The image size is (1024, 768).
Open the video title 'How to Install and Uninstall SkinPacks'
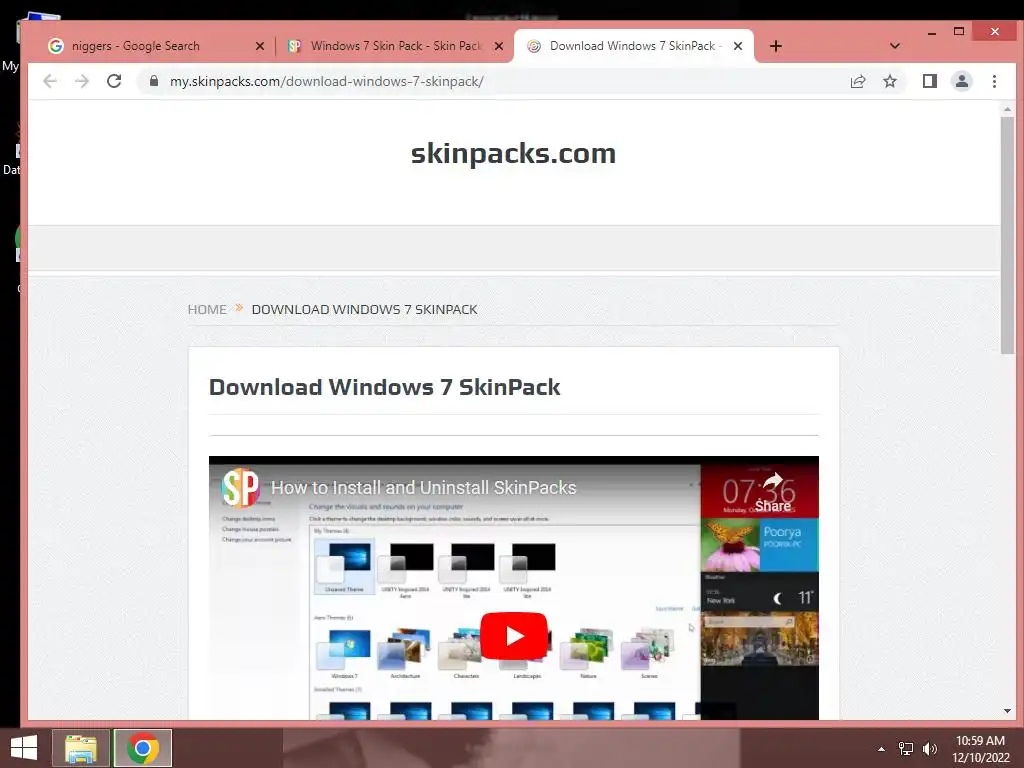click(423, 488)
